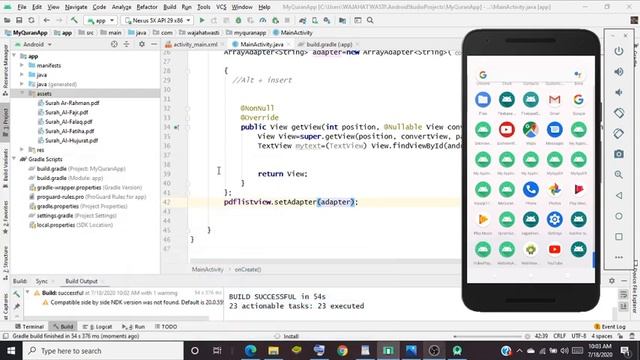Run the app with the green play button
The width and height of the screenshot is (640, 360).
[x=202, y=20]
